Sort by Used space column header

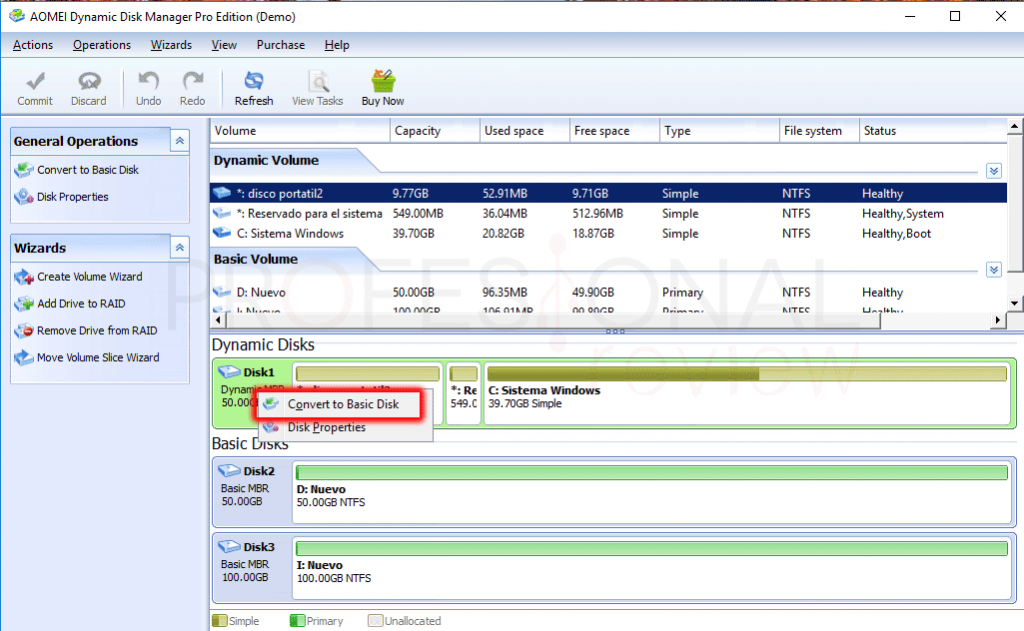525,131
